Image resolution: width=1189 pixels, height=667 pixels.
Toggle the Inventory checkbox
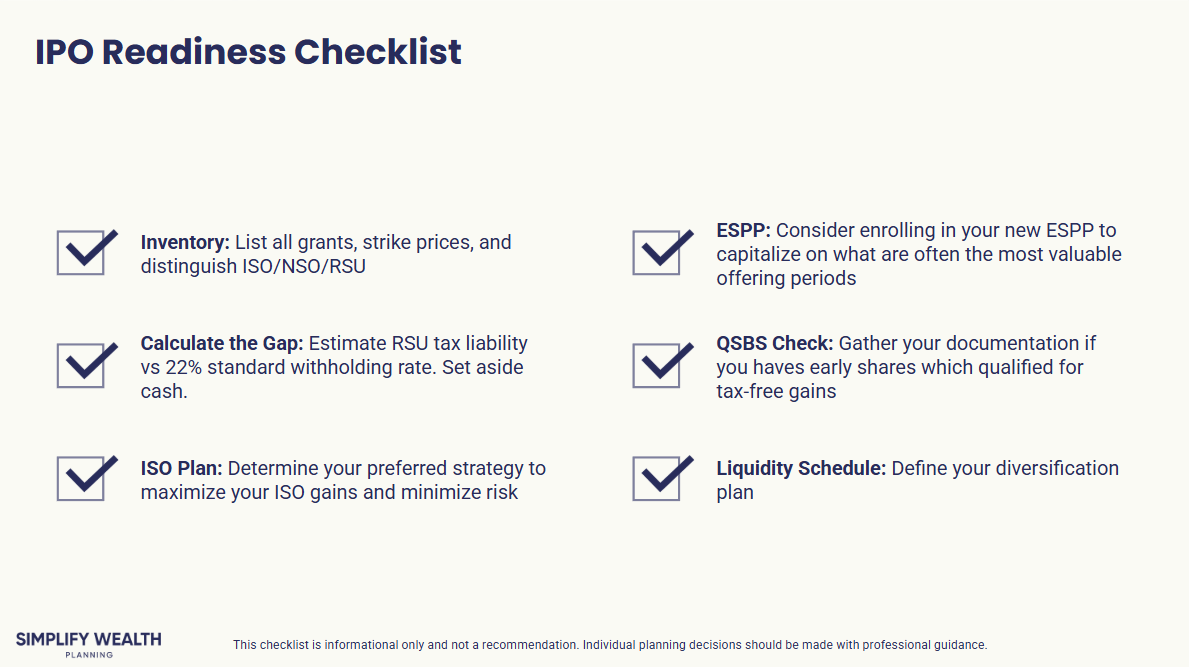(x=80, y=253)
